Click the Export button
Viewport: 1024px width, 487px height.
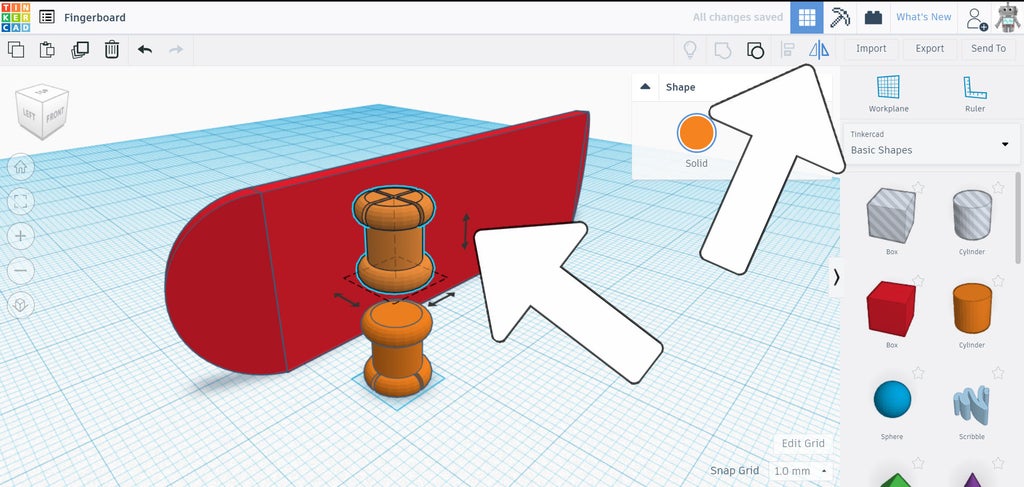click(x=929, y=49)
